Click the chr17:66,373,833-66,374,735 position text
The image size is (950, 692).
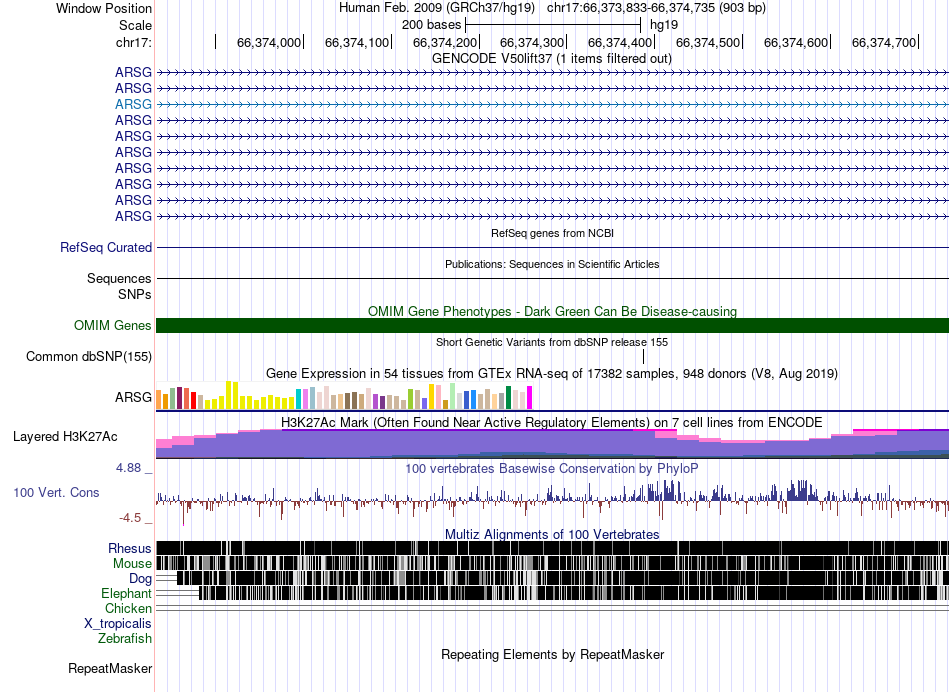(656, 8)
